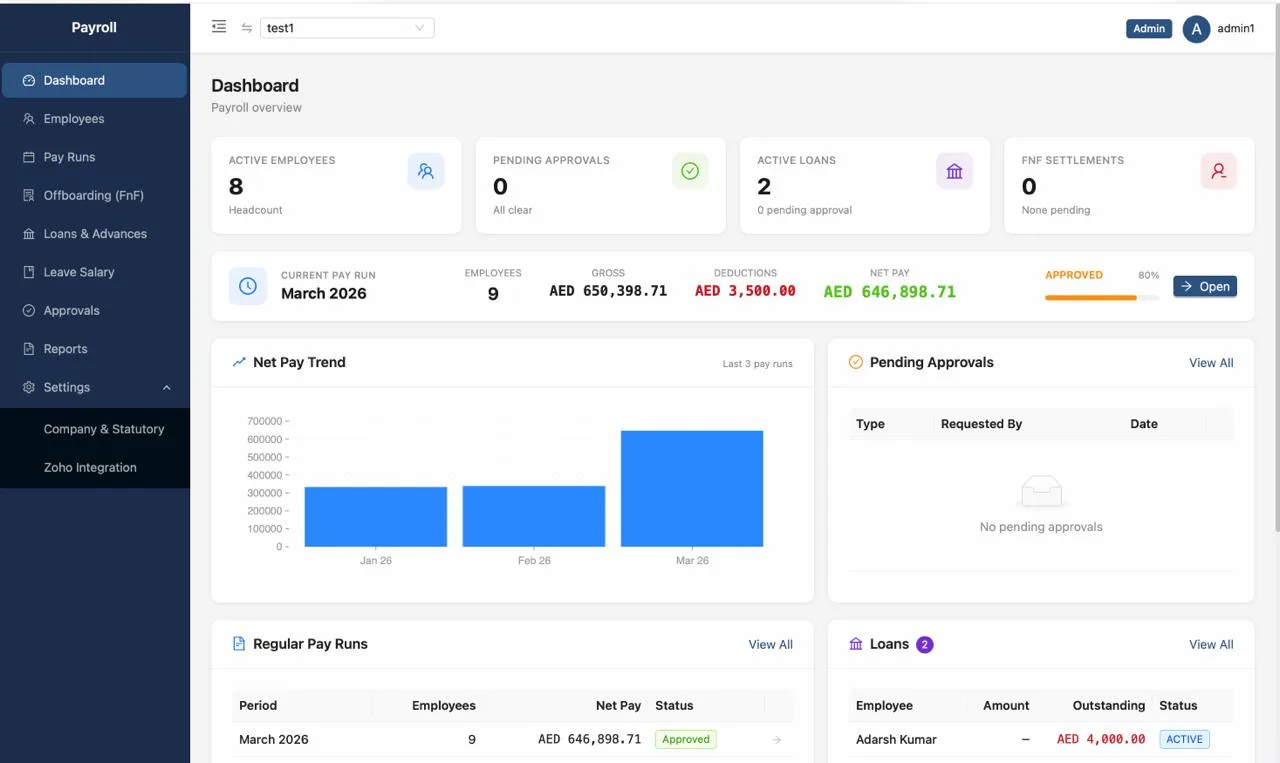Open the Employees sidebar item

[x=94, y=119]
